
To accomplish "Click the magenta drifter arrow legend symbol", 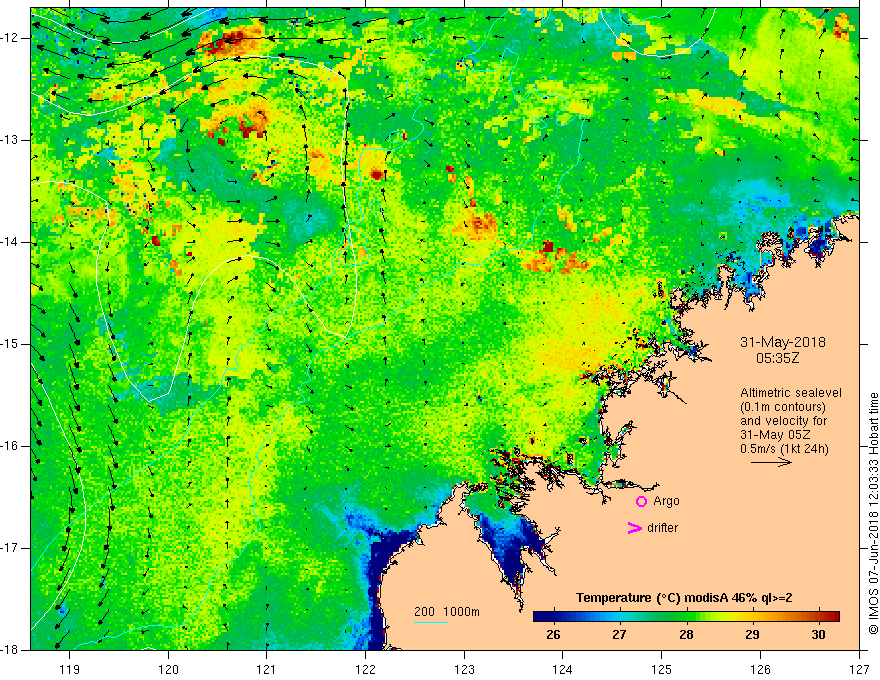I will [635, 528].
